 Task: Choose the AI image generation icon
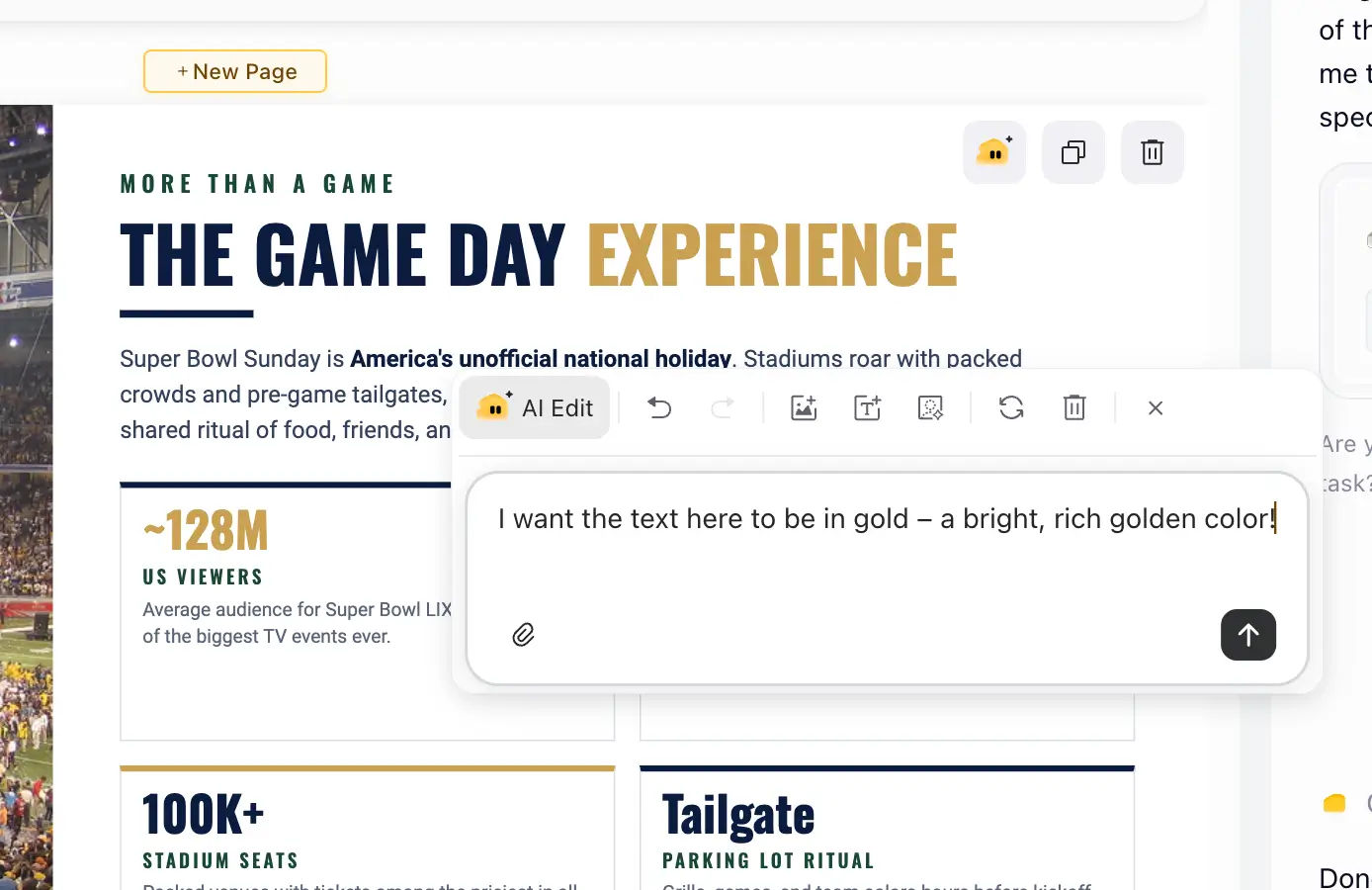coord(804,407)
